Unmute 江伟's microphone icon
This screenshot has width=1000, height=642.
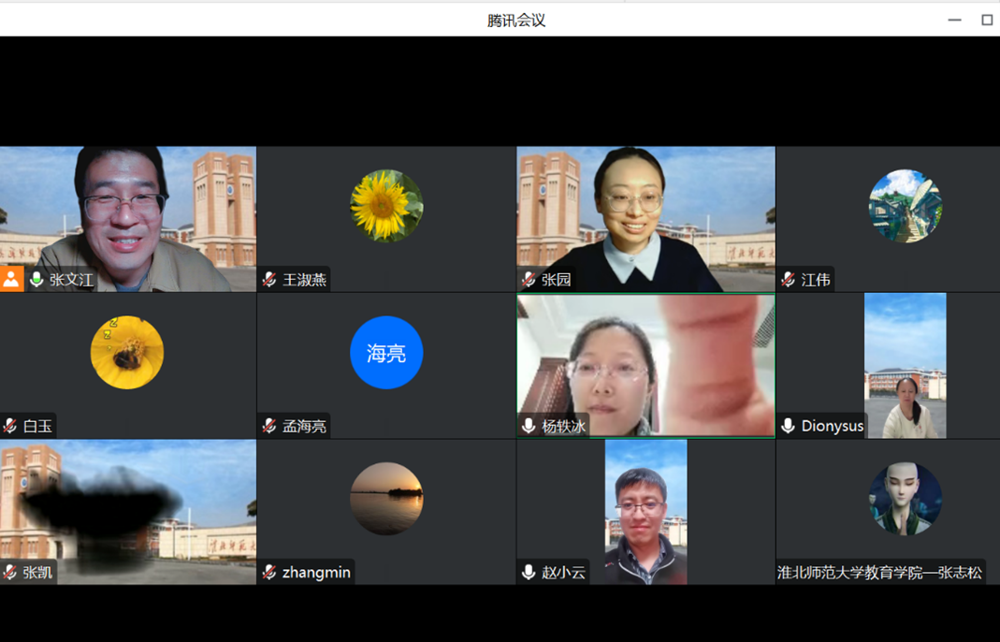pos(787,279)
